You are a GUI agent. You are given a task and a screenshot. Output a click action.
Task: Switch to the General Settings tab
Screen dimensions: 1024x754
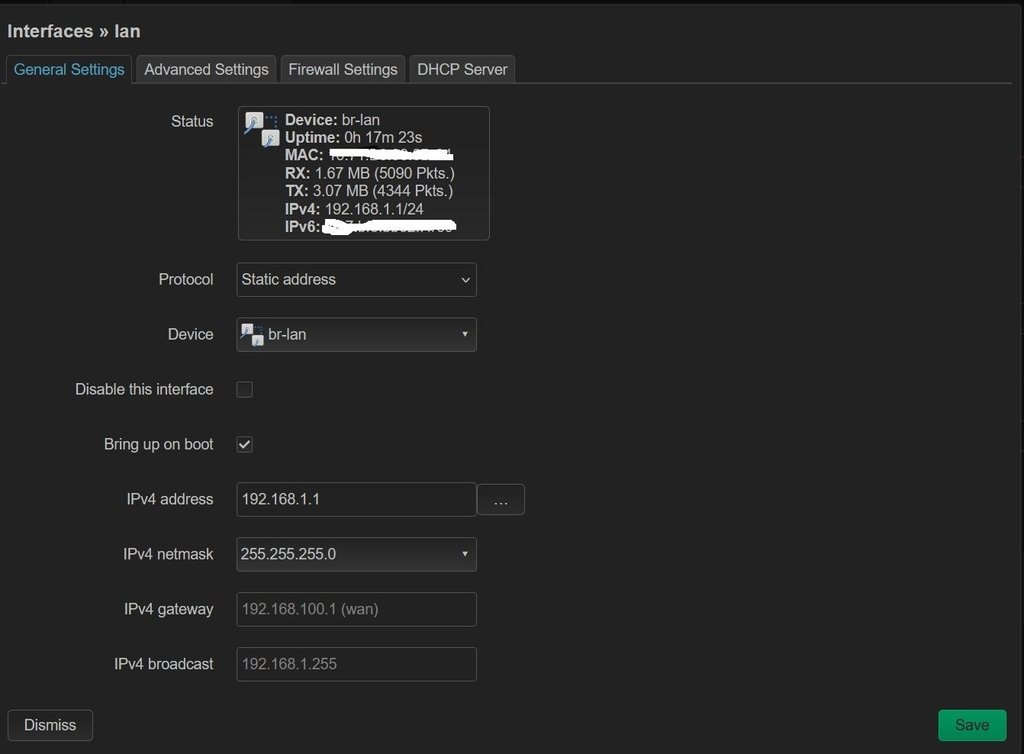tap(69, 69)
